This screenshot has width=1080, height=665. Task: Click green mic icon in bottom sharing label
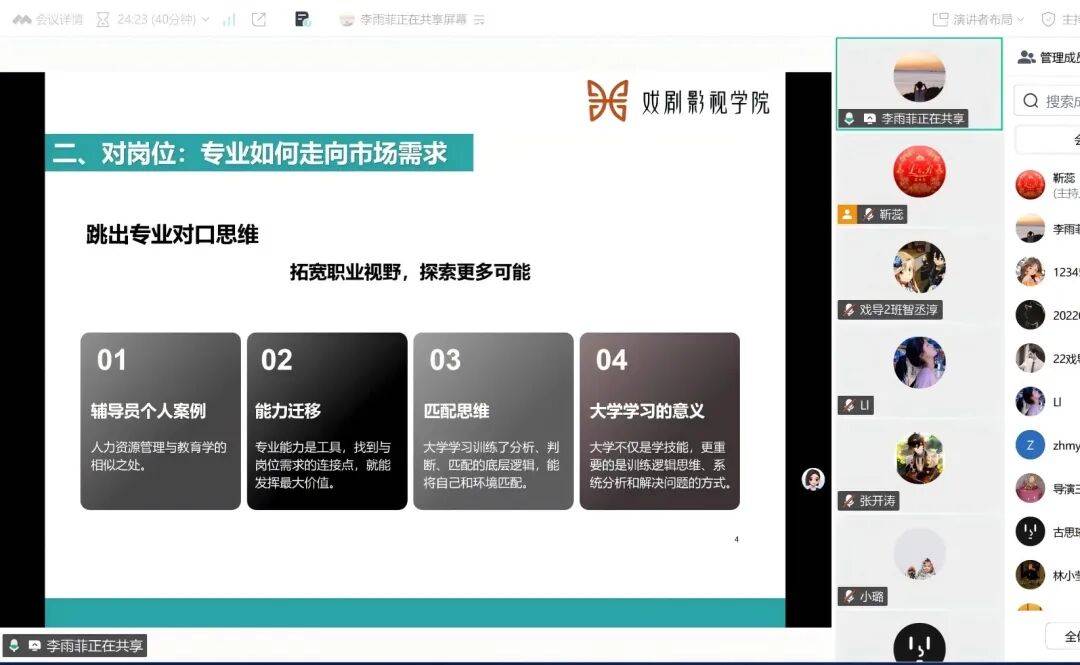pos(14,646)
